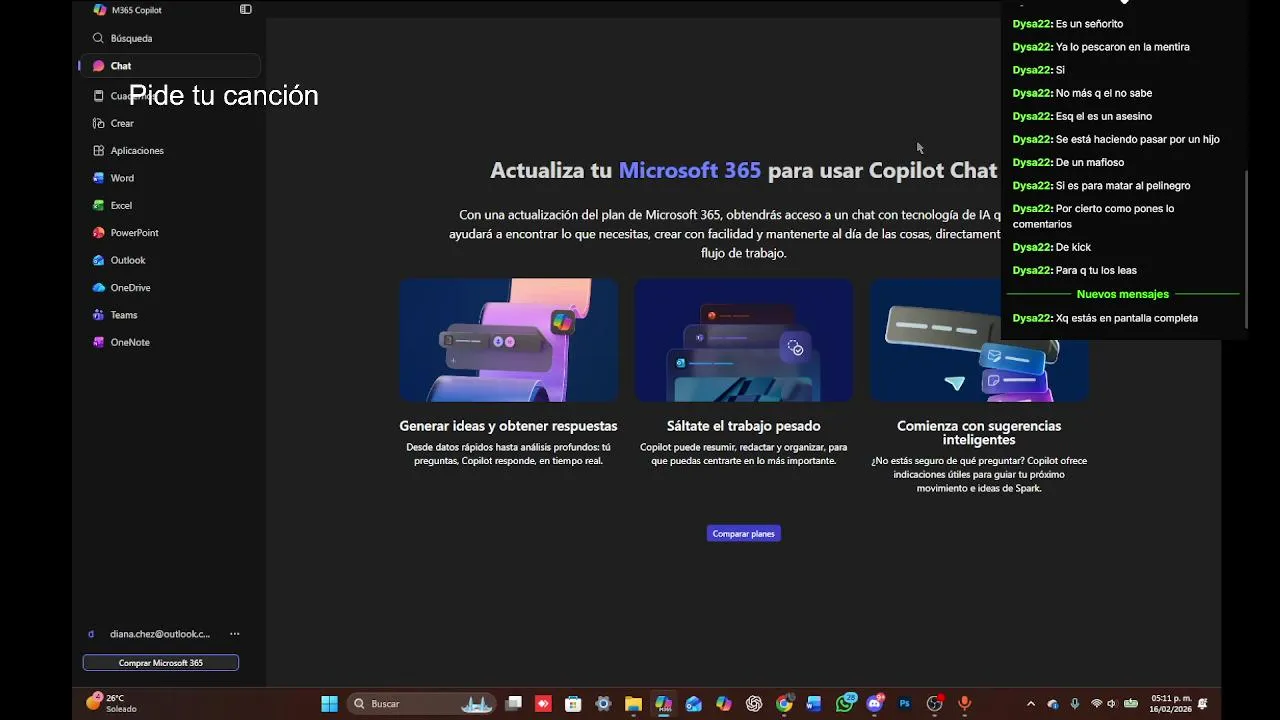Screen dimensions: 1280x720
Task: Open File Explorer from the taskbar
Action: [633, 704]
